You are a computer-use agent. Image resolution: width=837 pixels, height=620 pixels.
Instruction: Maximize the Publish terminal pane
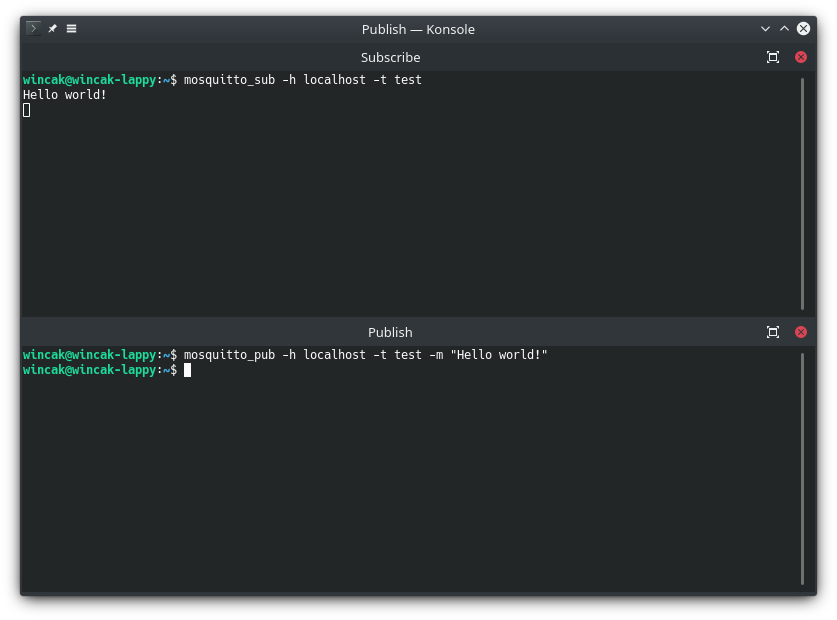[x=773, y=332]
